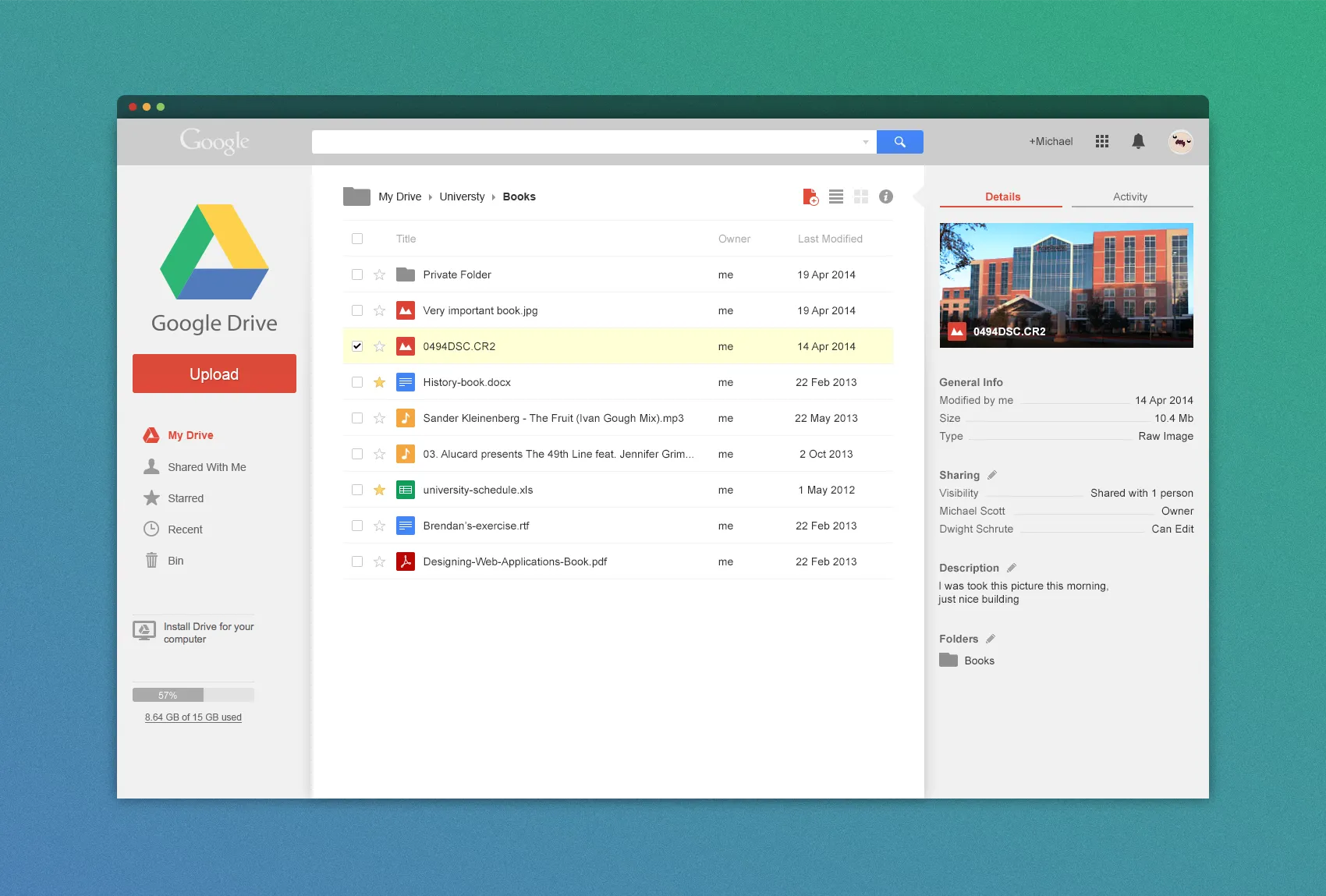This screenshot has height=896, width=1326.
Task: Check the university-schedule.xls checkbox
Action: point(357,490)
